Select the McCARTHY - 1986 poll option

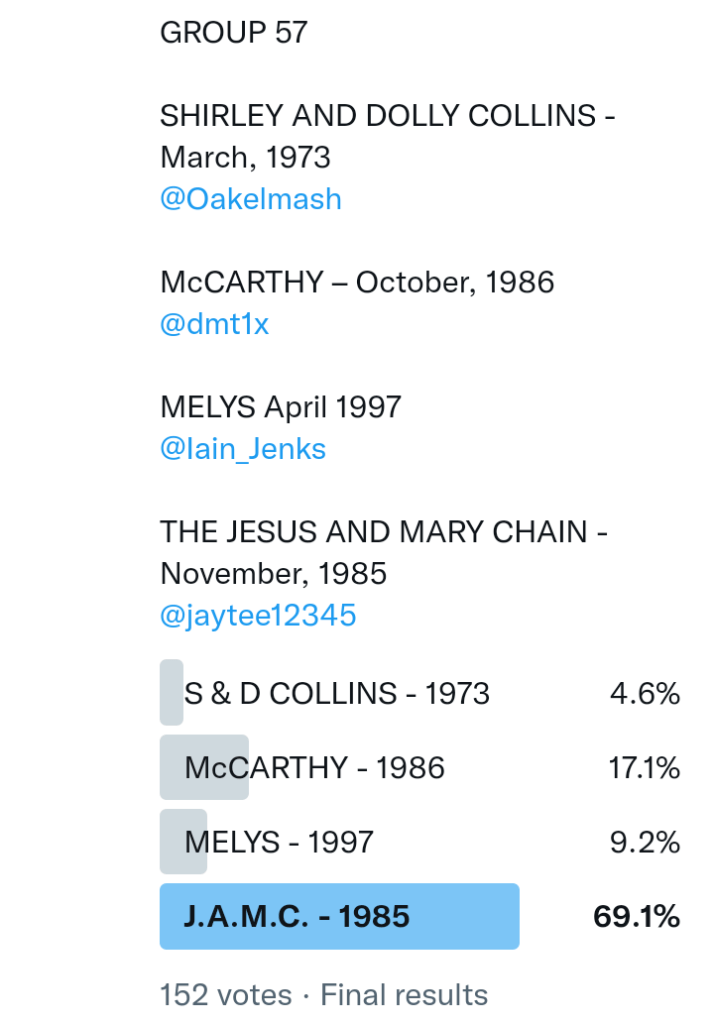click(315, 768)
